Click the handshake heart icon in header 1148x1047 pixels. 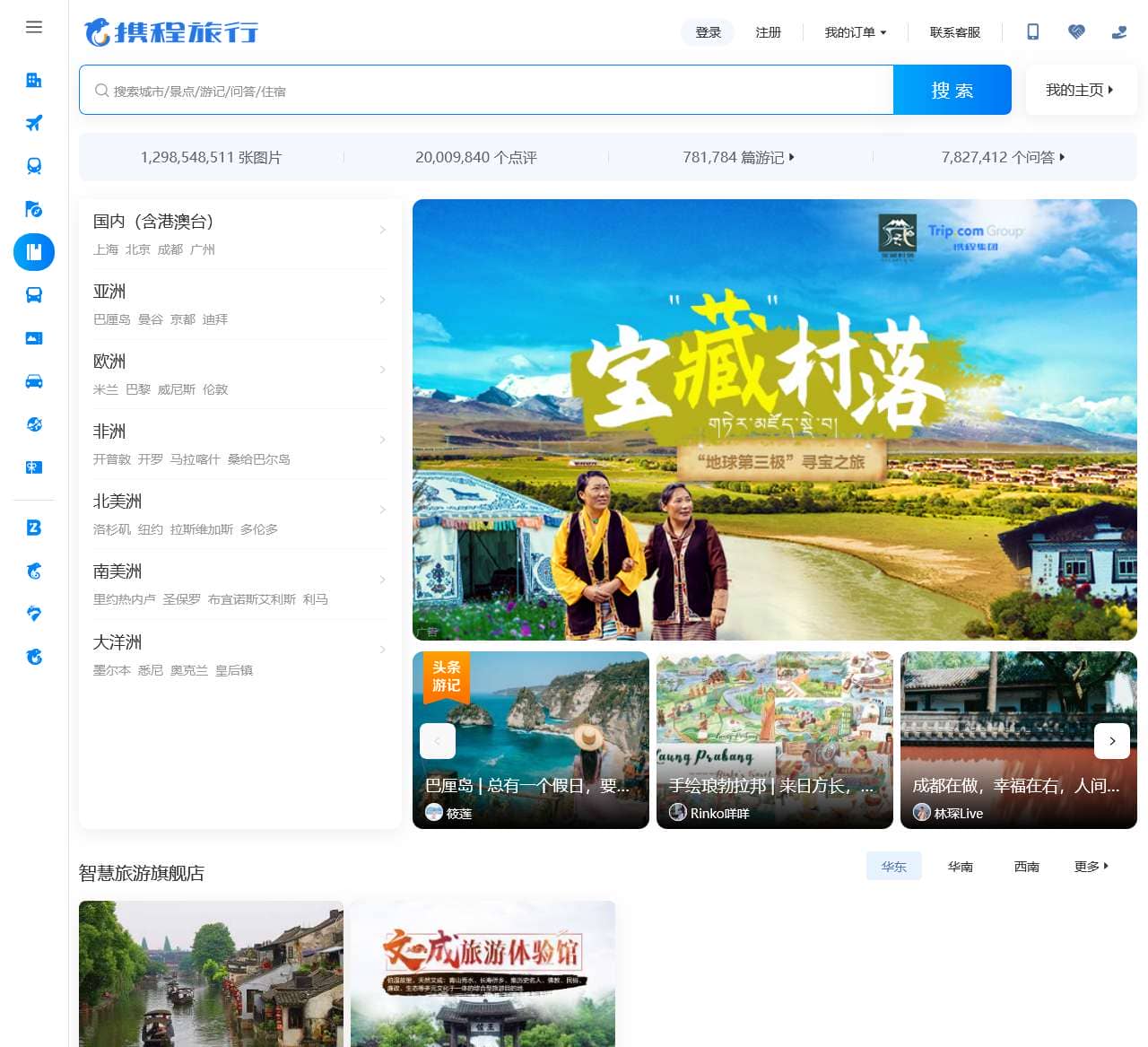[x=1076, y=32]
